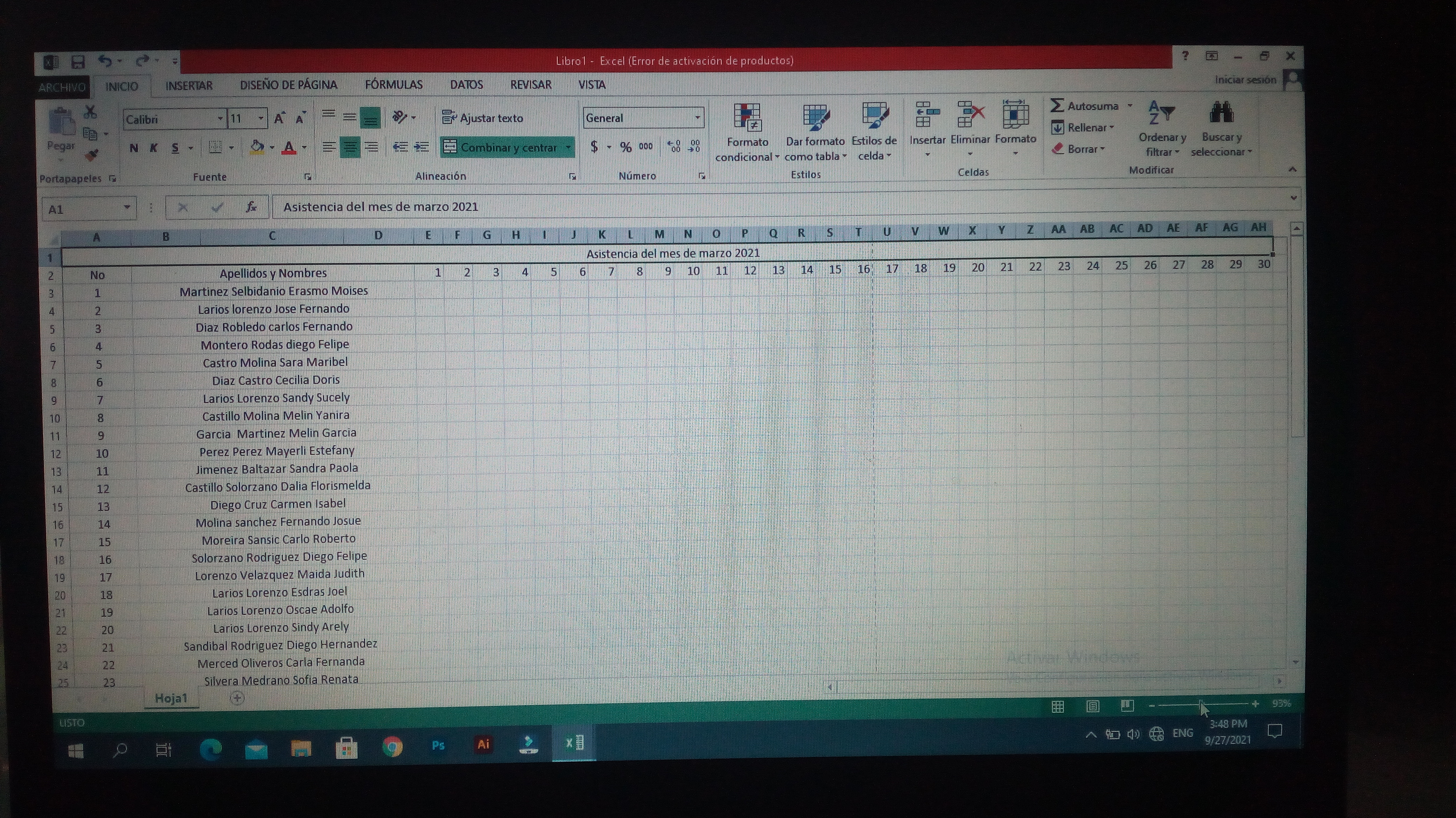
Task: Open the font size 11 dropdown
Action: click(x=260, y=118)
